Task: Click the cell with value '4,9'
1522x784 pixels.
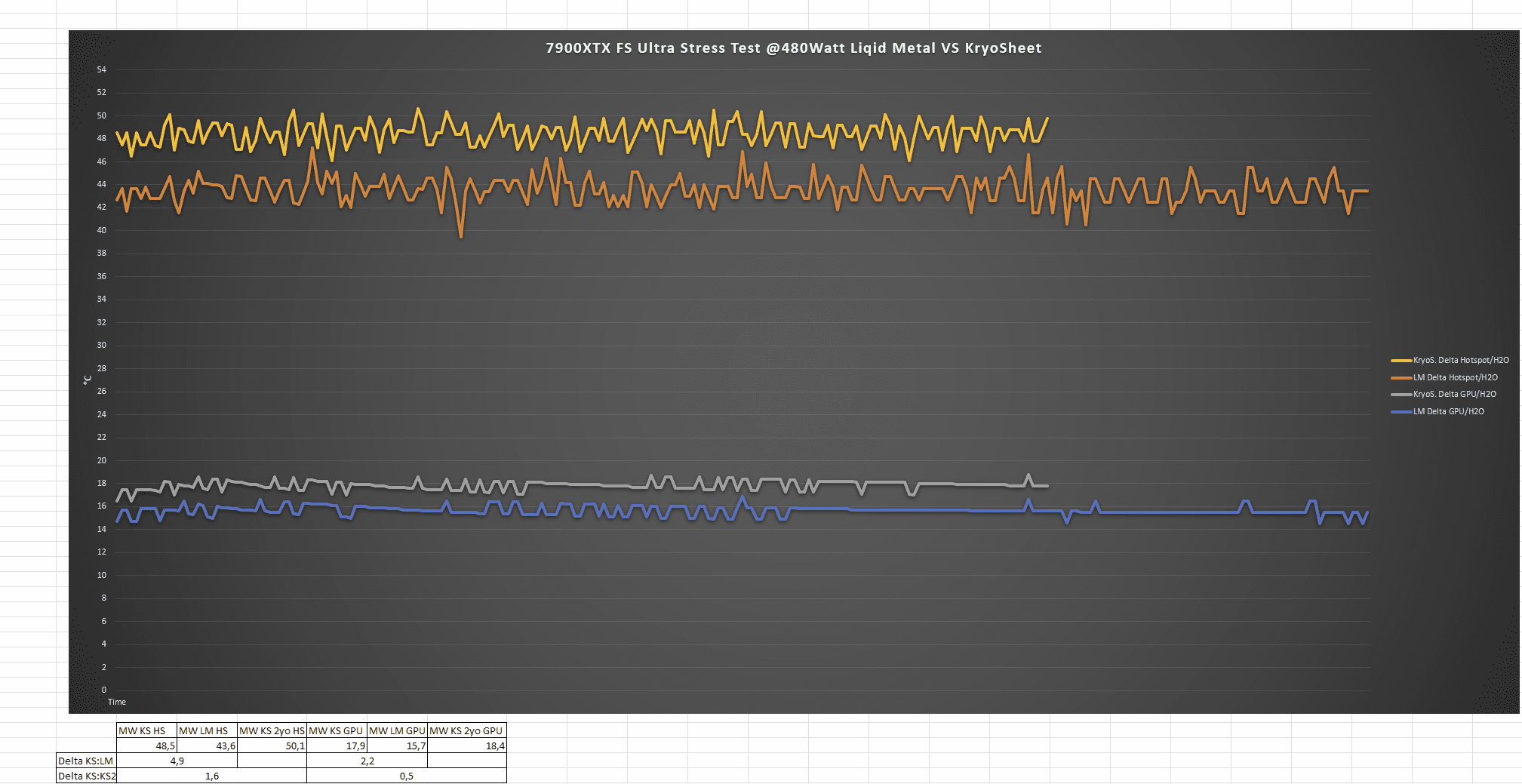Action: [x=177, y=761]
